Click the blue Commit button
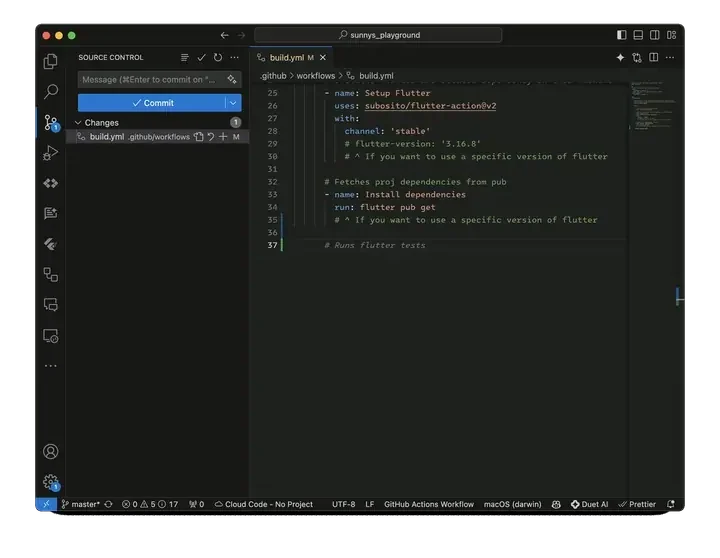This screenshot has width=720, height=558. (152, 103)
